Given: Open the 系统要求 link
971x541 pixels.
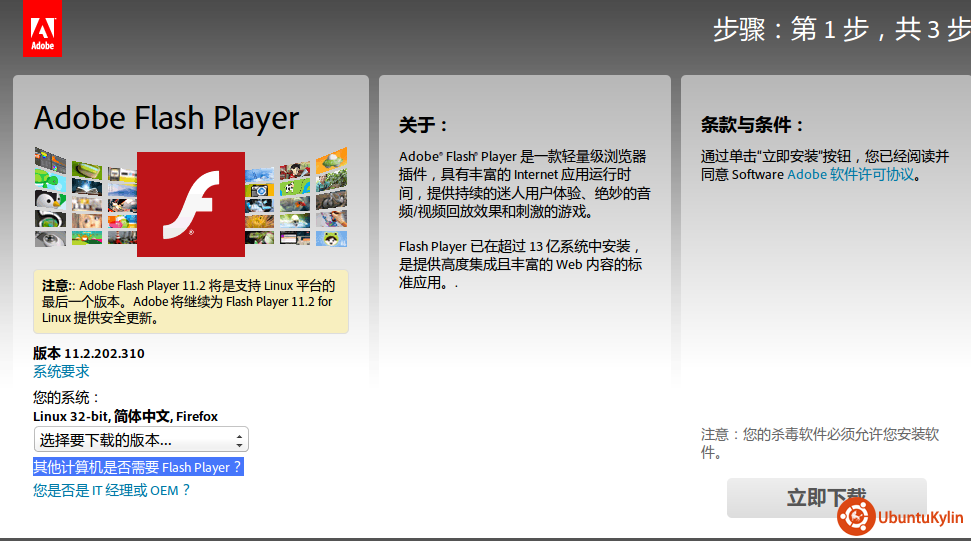Looking at the screenshot, I should click(61, 372).
